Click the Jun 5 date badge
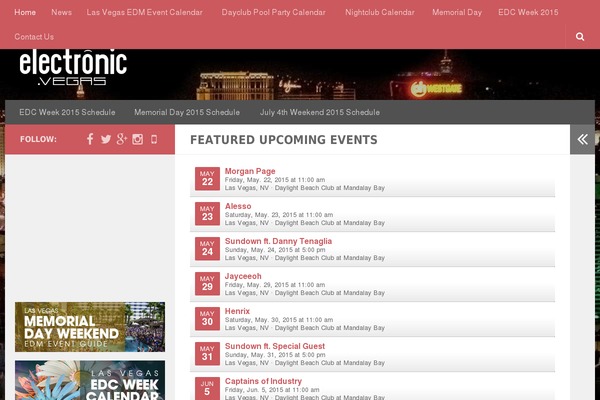Screen dimensions: 600x400 pyautogui.click(x=207, y=389)
